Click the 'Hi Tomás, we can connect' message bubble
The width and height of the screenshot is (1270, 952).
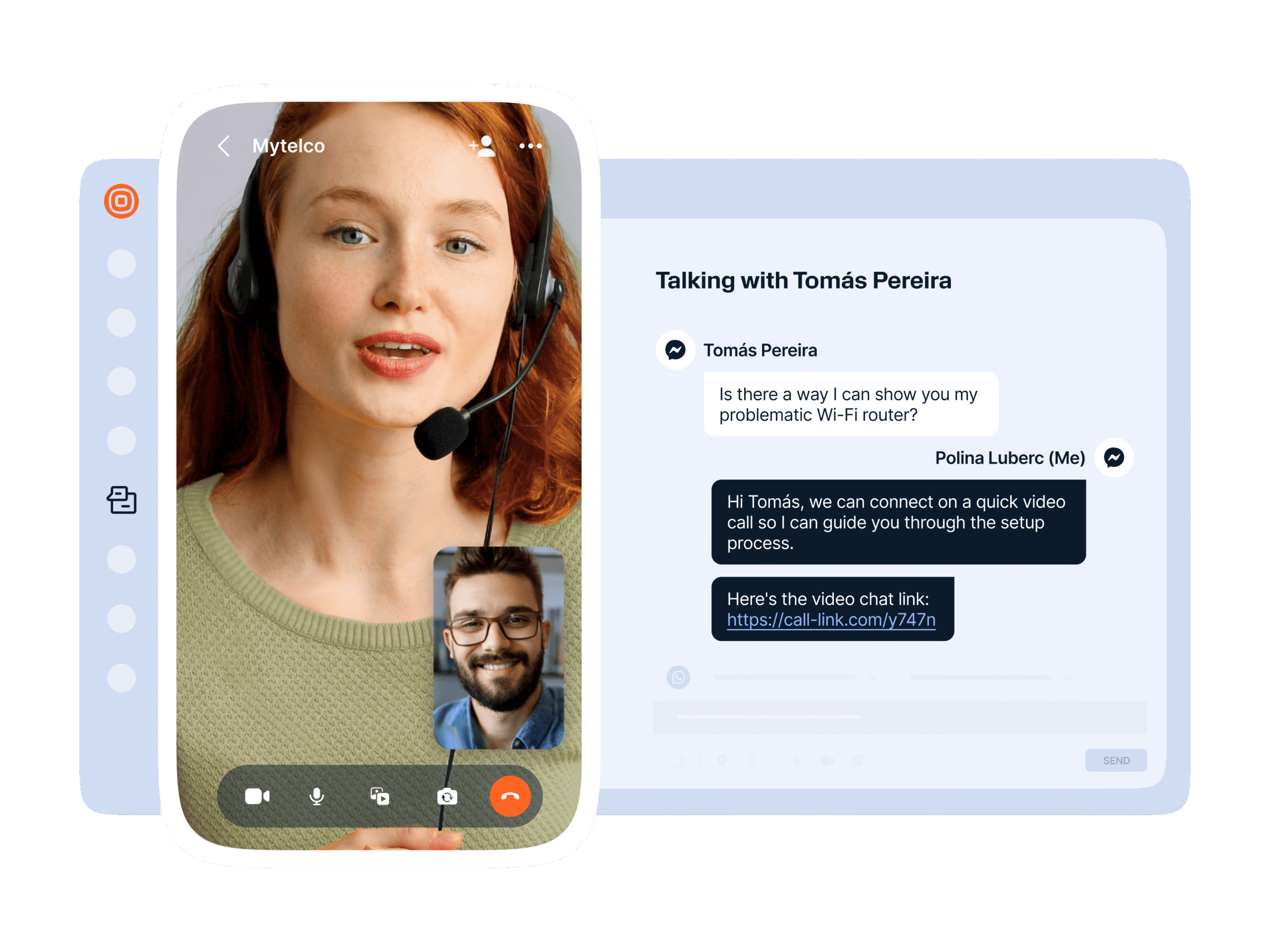(x=898, y=522)
